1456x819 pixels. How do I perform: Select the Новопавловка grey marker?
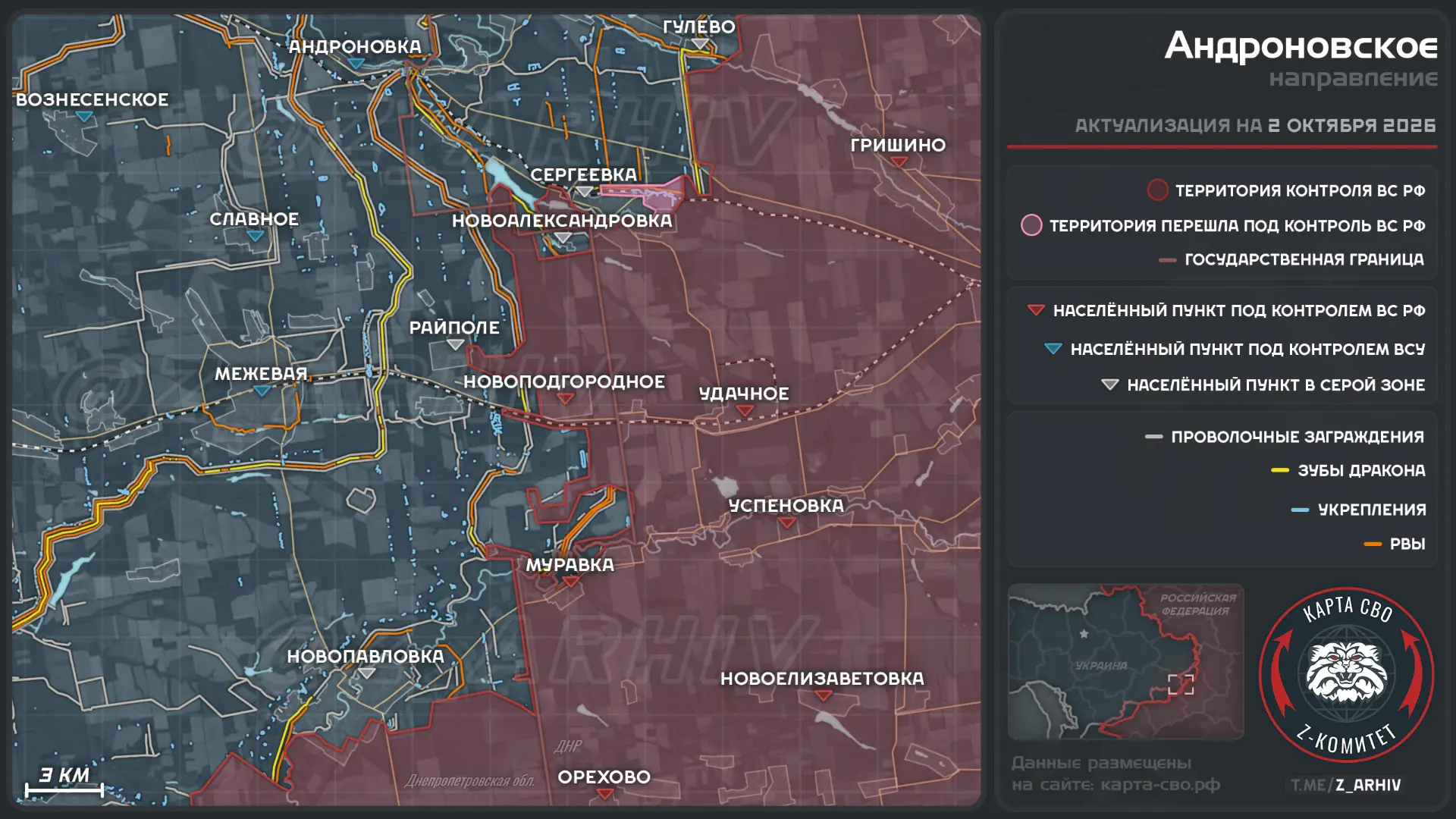pyautogui.click(x=366, y=673)
